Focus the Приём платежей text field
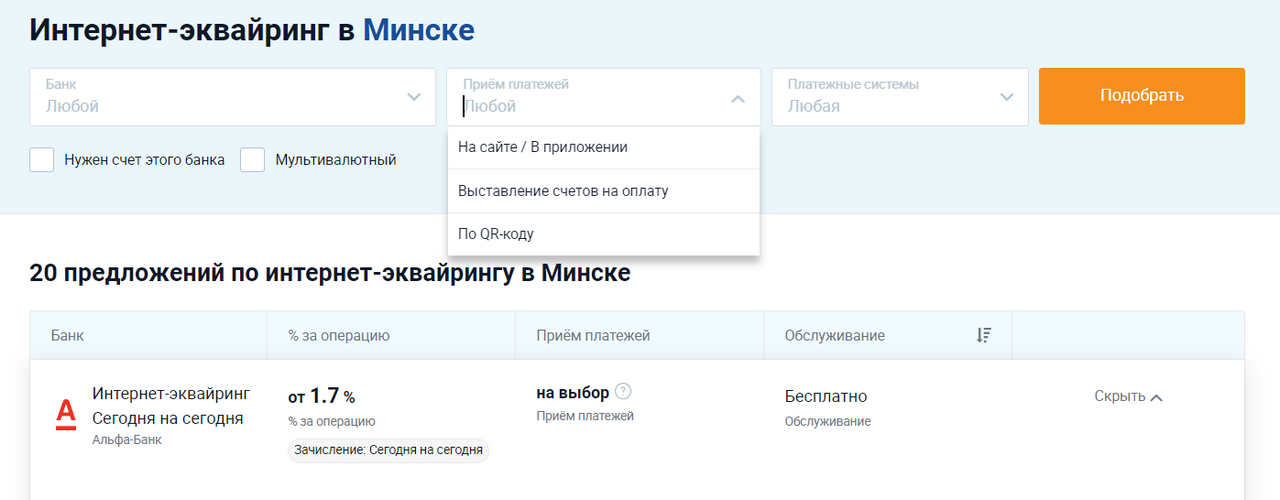The height and width of the screenshot is (500, 1280). 590,106
